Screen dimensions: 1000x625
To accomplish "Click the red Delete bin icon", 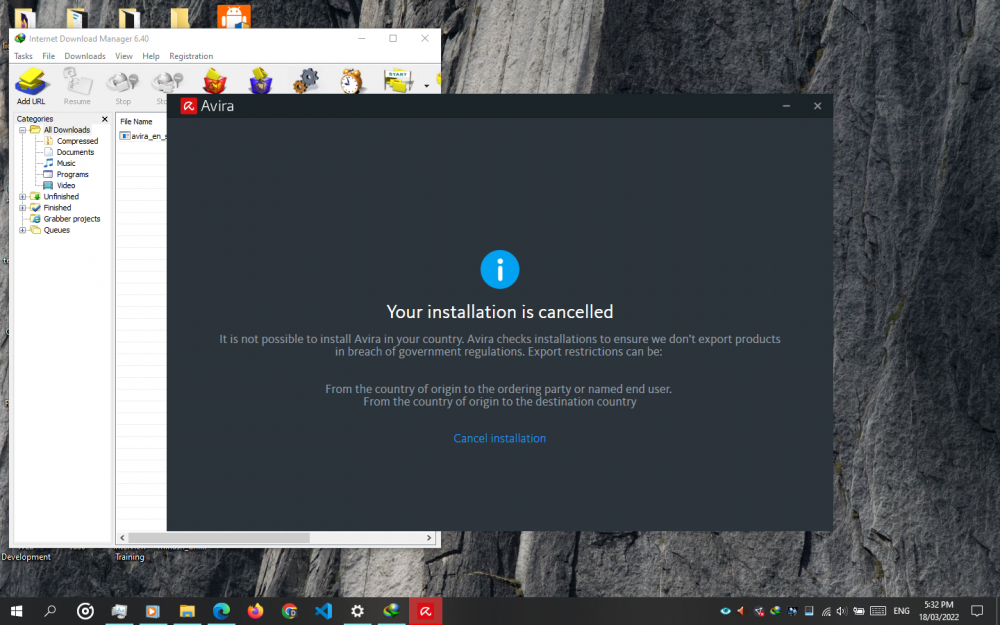I will [x=215, y=81].
